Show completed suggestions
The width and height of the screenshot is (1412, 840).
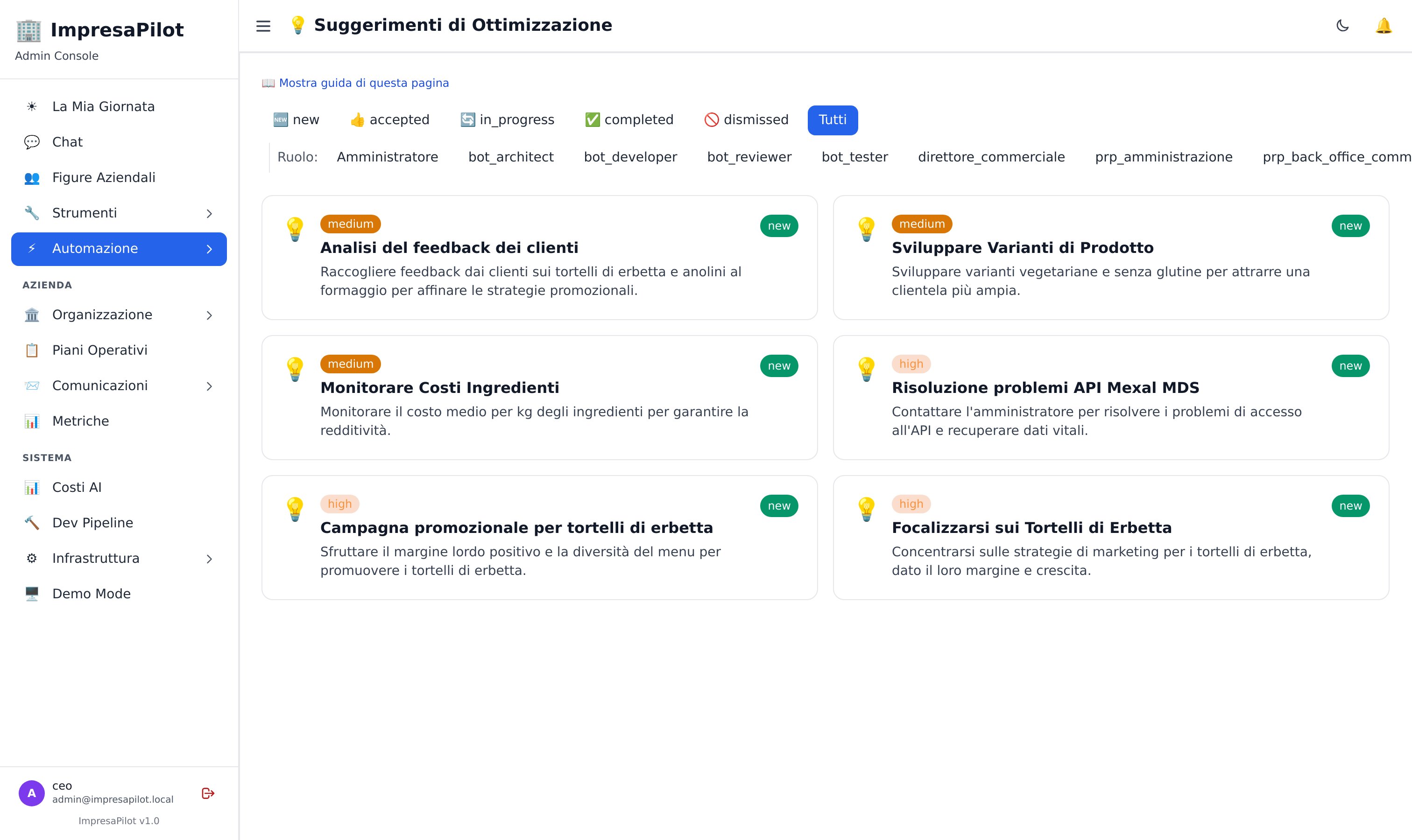628,120
